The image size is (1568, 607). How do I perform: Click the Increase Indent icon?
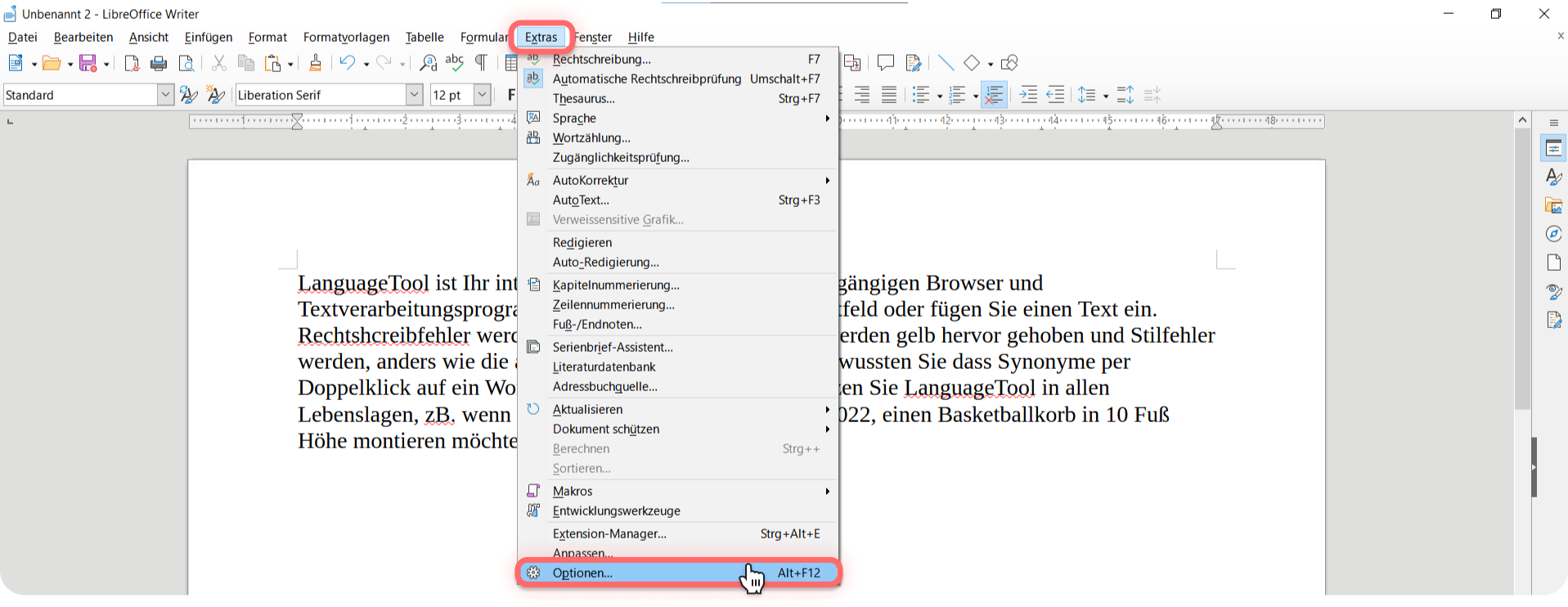point(1028,95)
